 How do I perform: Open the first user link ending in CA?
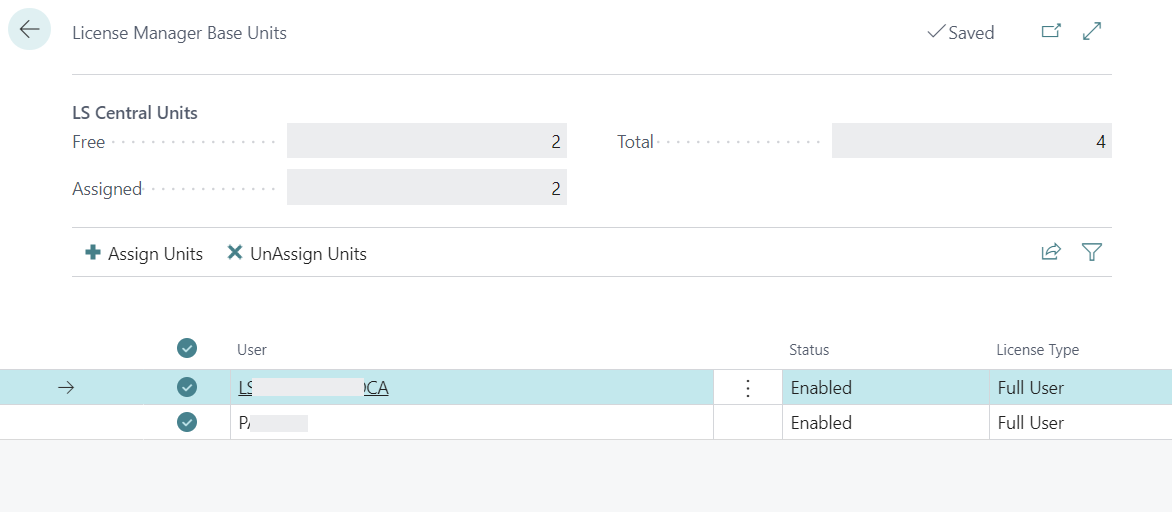[313, 388]
